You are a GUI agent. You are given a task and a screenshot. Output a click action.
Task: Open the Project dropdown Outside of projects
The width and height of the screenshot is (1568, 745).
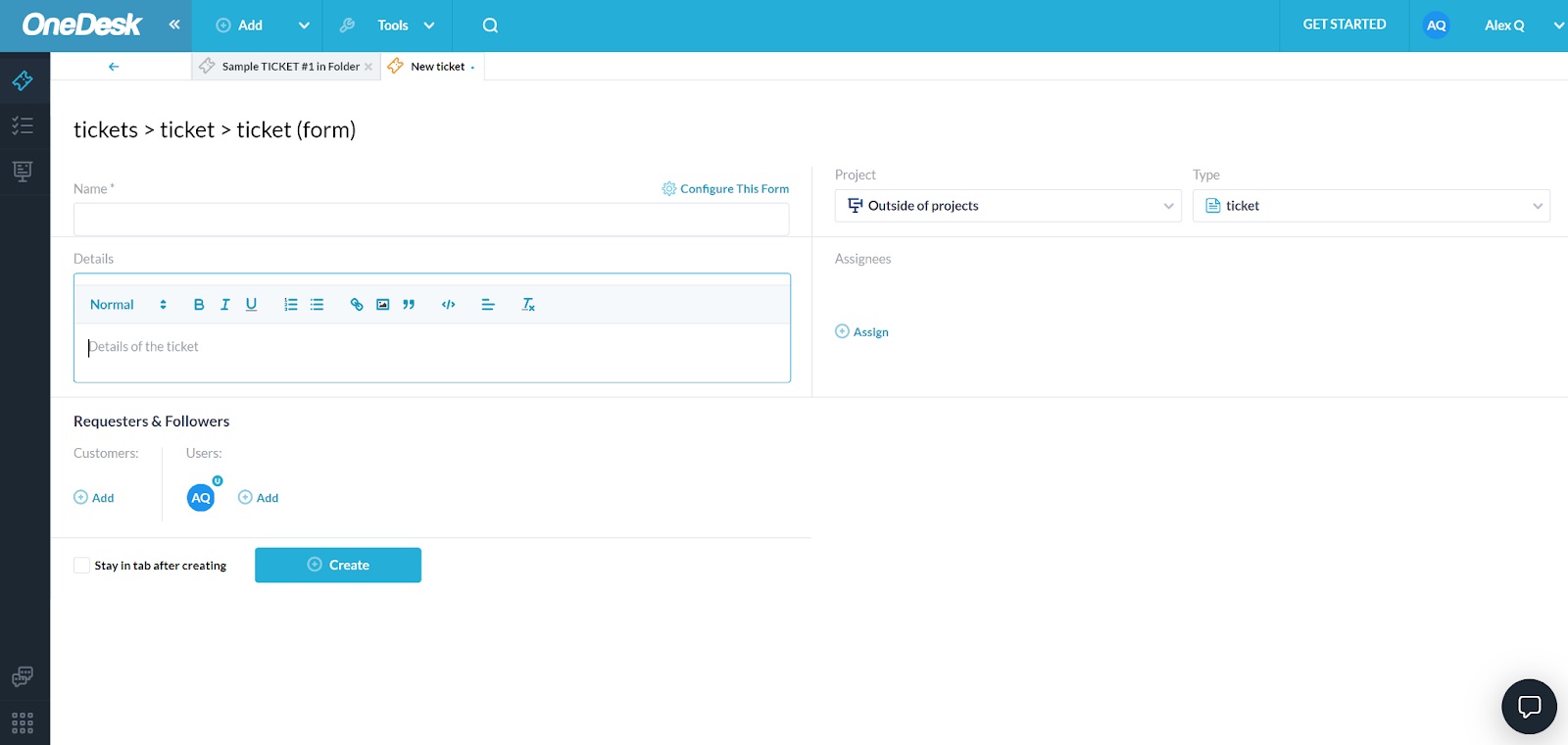pyautogui.click(x=1007, y=206)
